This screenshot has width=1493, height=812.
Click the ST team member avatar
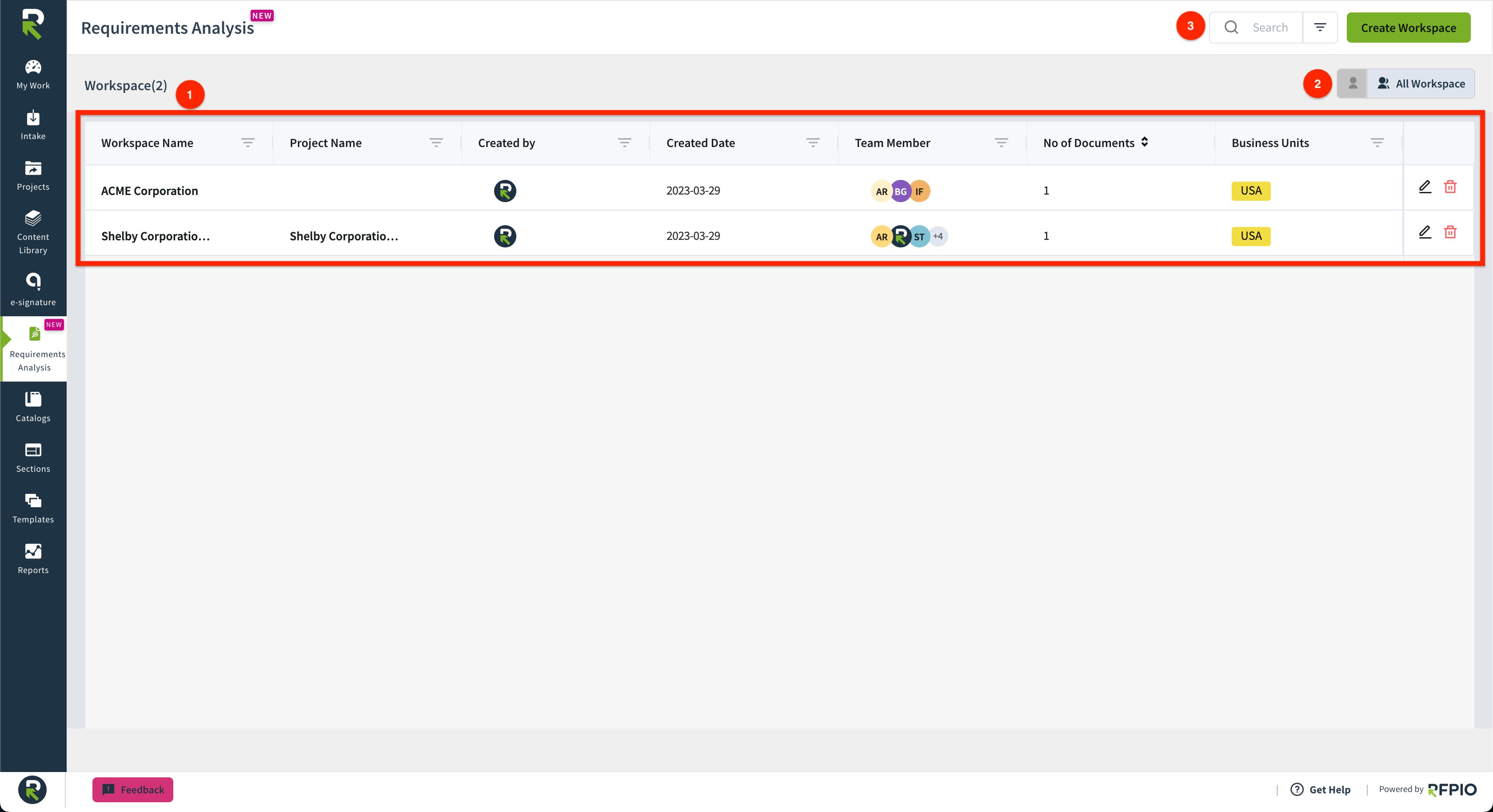click(919, 236)
